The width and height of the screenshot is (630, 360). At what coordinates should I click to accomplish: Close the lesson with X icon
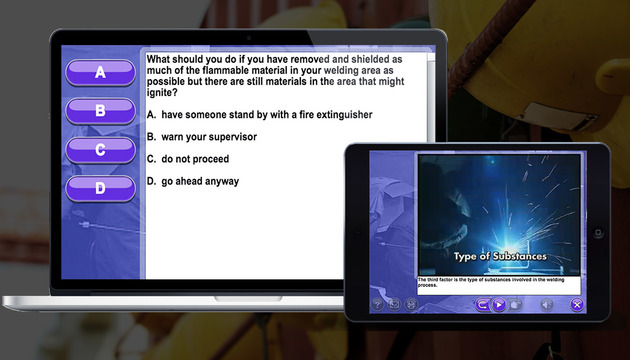(577, 305)
